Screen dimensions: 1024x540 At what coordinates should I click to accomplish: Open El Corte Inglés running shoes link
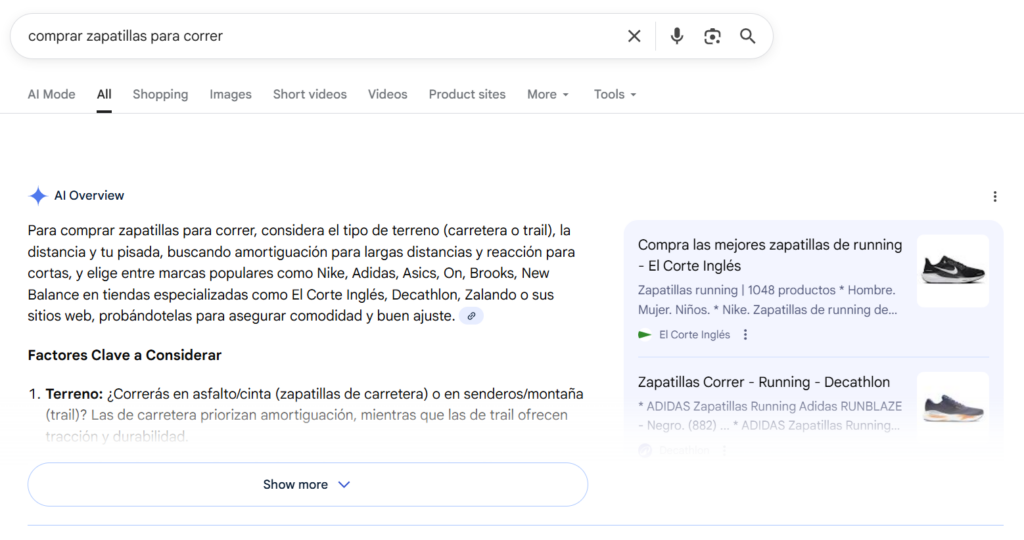click(770, 255)
